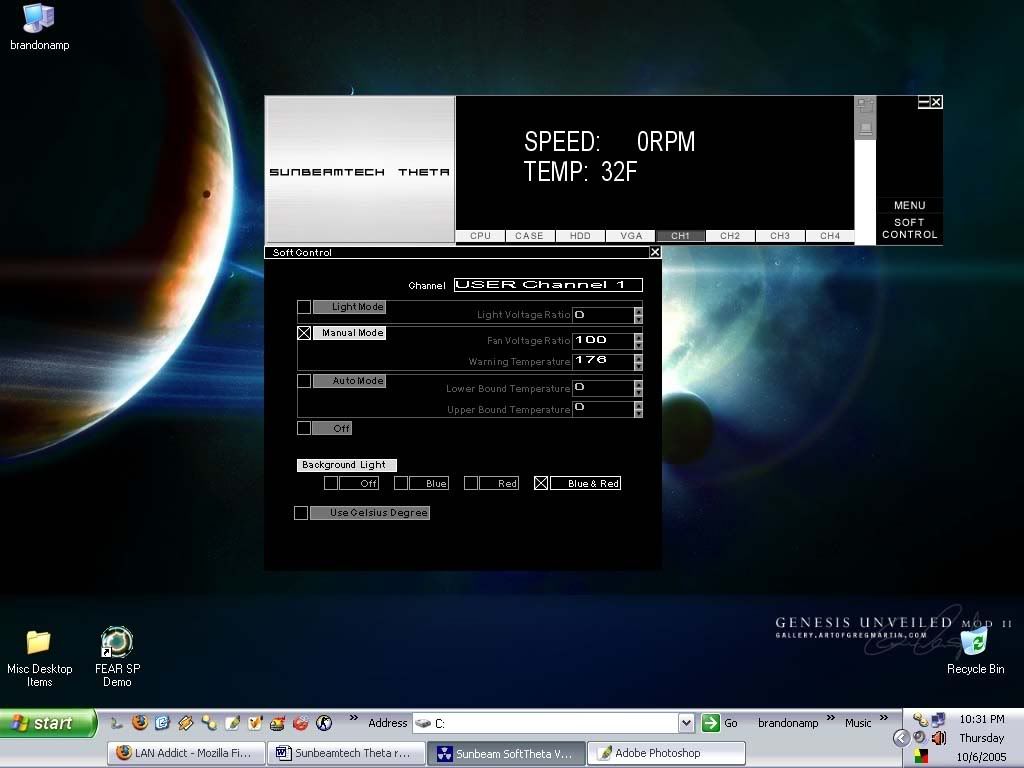Adjust the Fan Voltage Ratio spinner arrows
The width and height of the screenshot is (1024, 768).
tap(638, 341)
